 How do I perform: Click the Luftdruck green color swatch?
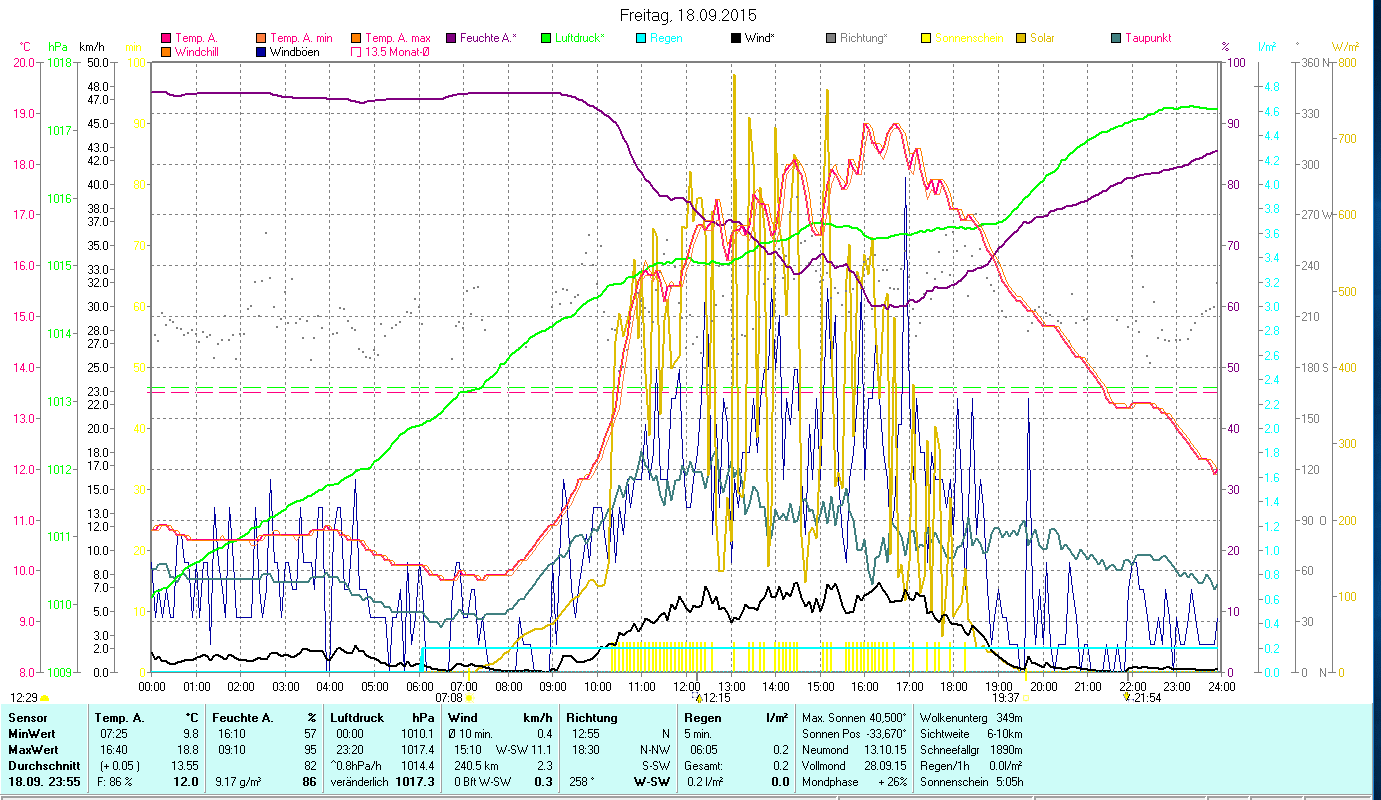coord(546,39)
